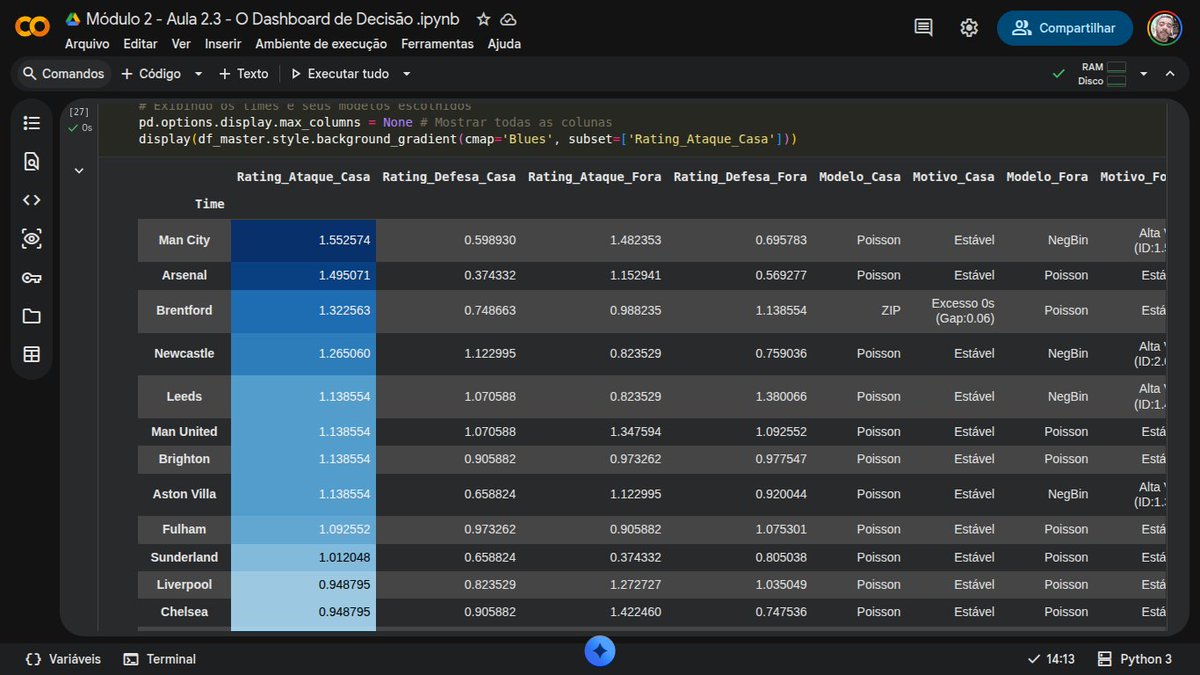
Task: Open RAM and Disk resource indicator
Action: [x=1103, y=74]
